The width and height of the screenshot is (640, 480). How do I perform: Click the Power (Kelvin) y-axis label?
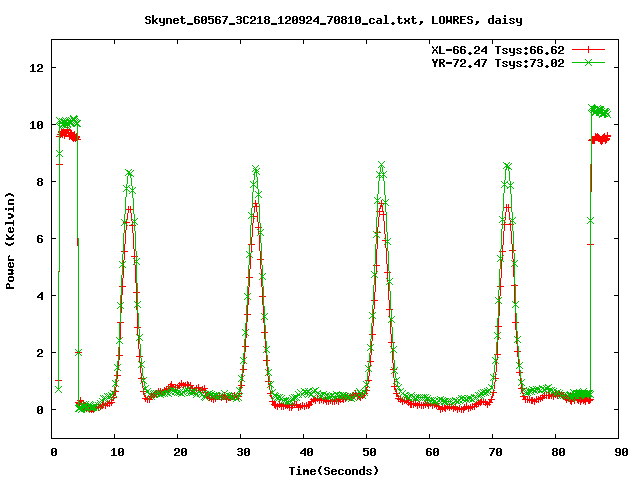[10, 241]
